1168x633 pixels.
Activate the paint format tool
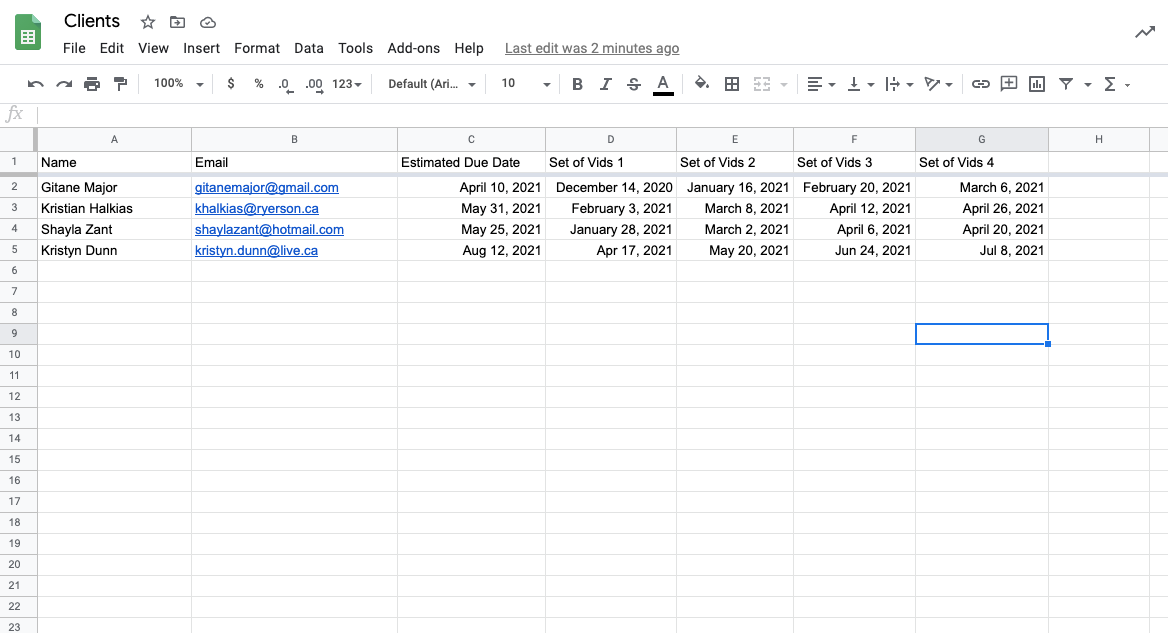pyautogui.click(x=120, y=84)
